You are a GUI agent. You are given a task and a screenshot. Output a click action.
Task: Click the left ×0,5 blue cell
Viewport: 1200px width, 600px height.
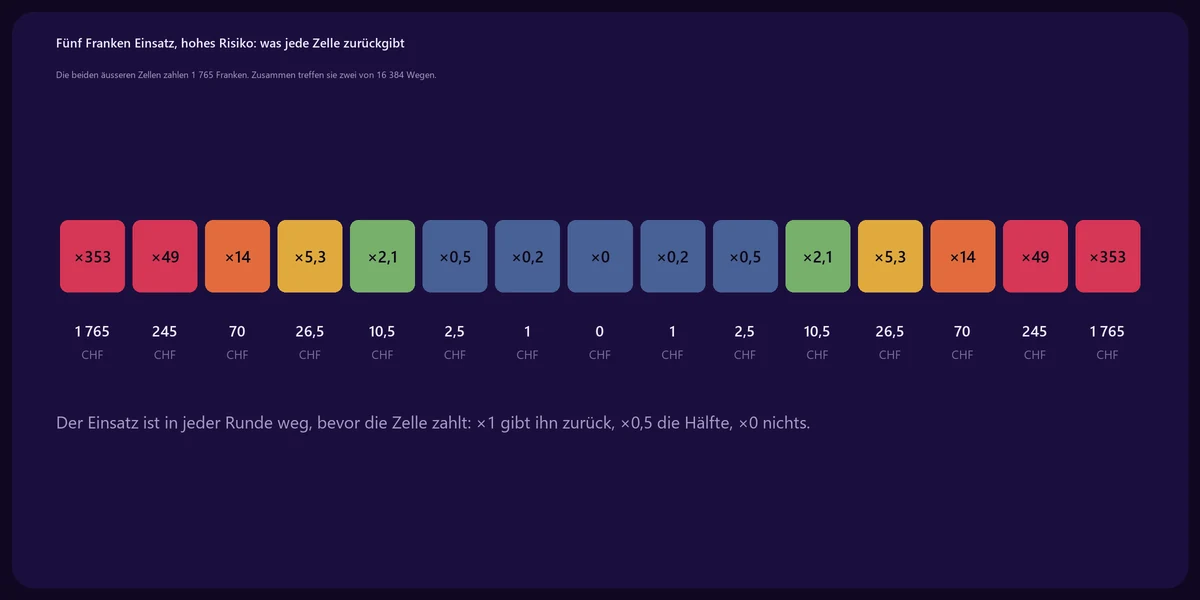tap(455, 256)
